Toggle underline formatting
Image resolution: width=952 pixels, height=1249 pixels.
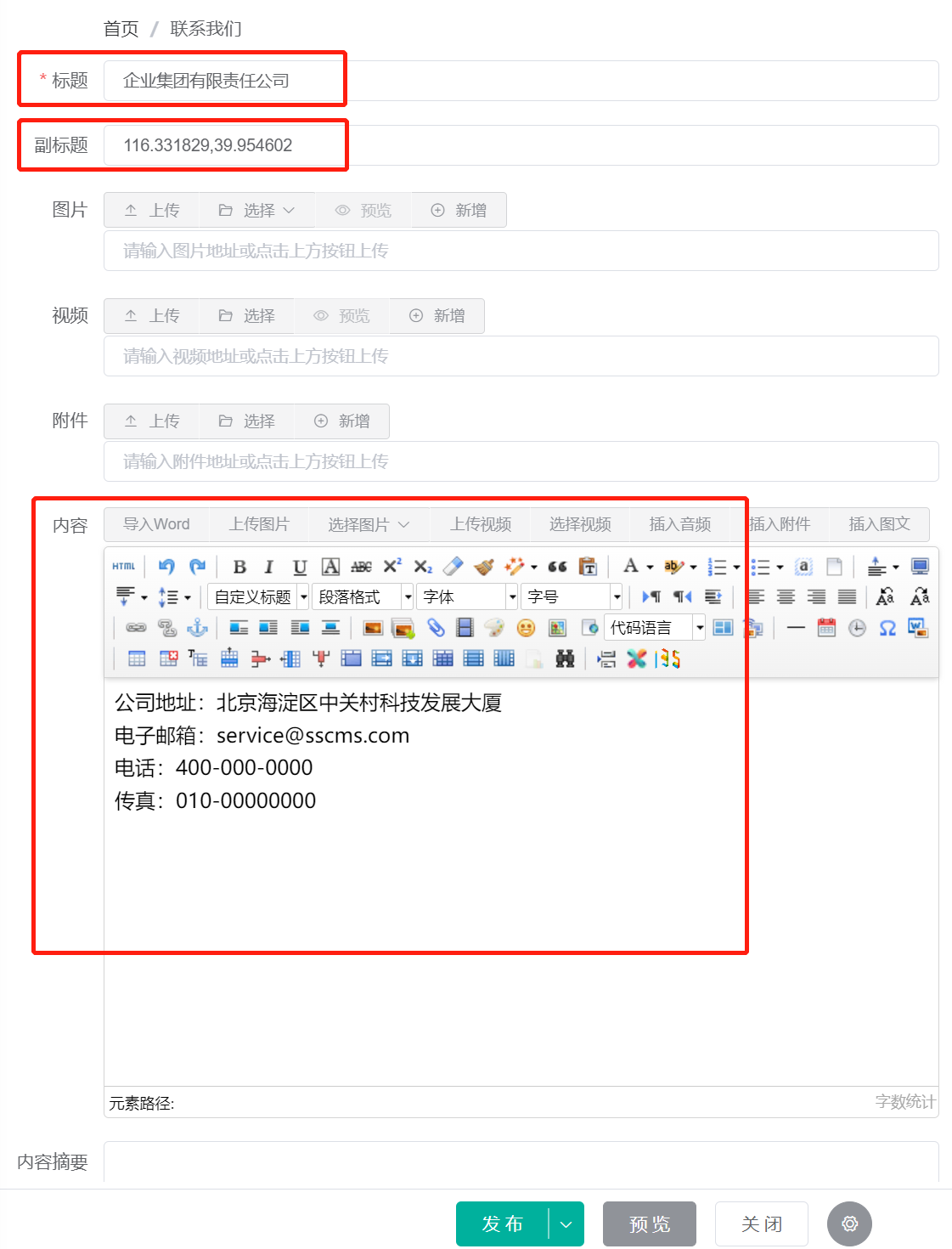299,566
